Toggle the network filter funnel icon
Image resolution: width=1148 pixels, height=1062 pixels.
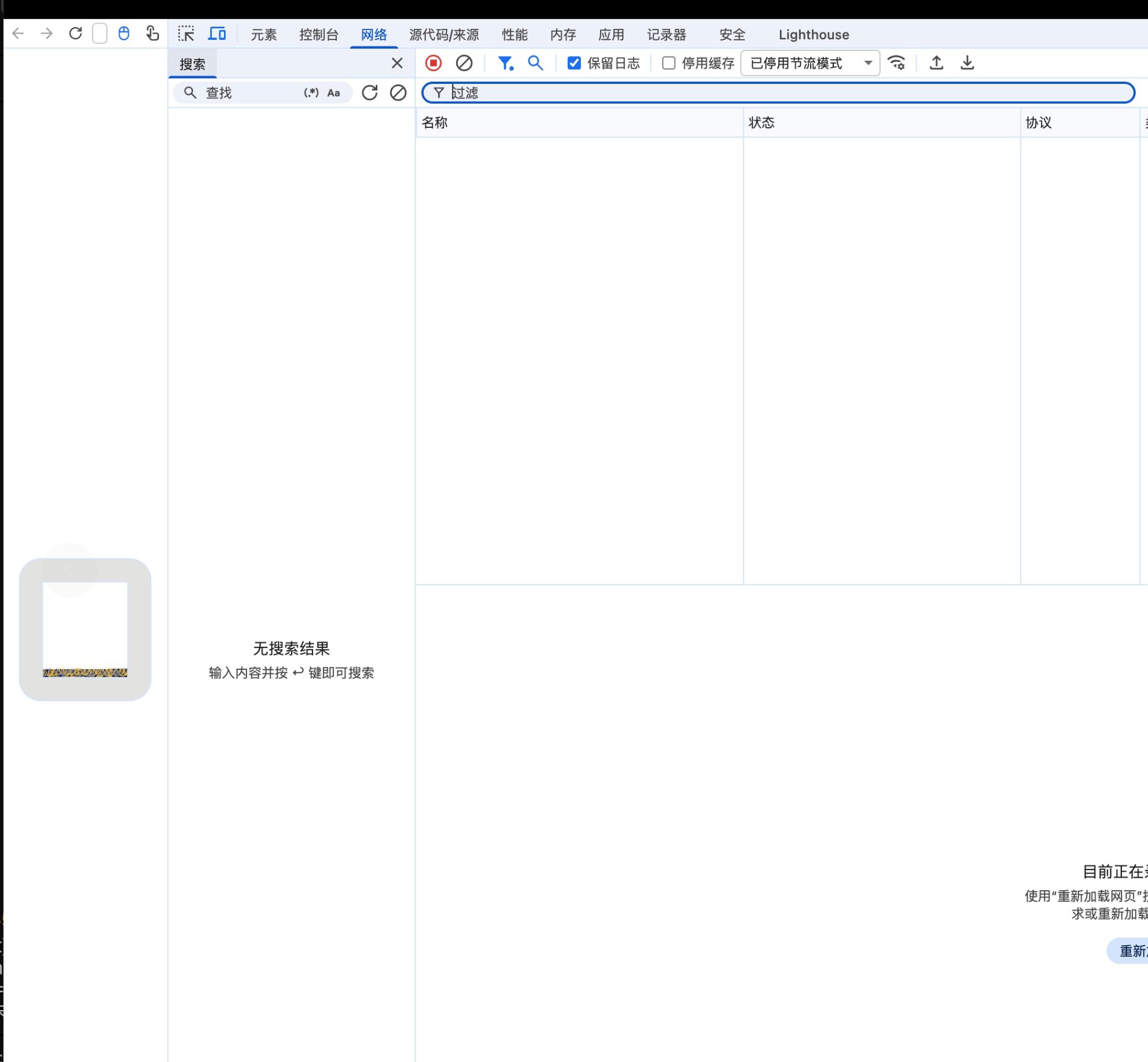click(x=506, y=63)
